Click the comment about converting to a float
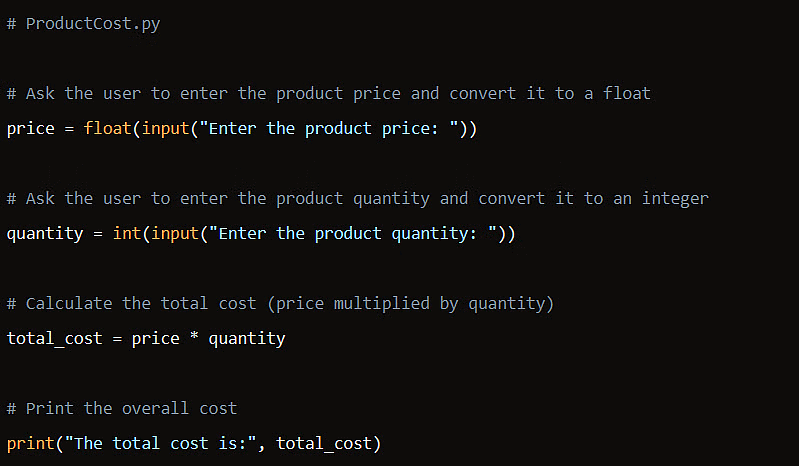This screenshot has width=799, height=466. [329, 94]
